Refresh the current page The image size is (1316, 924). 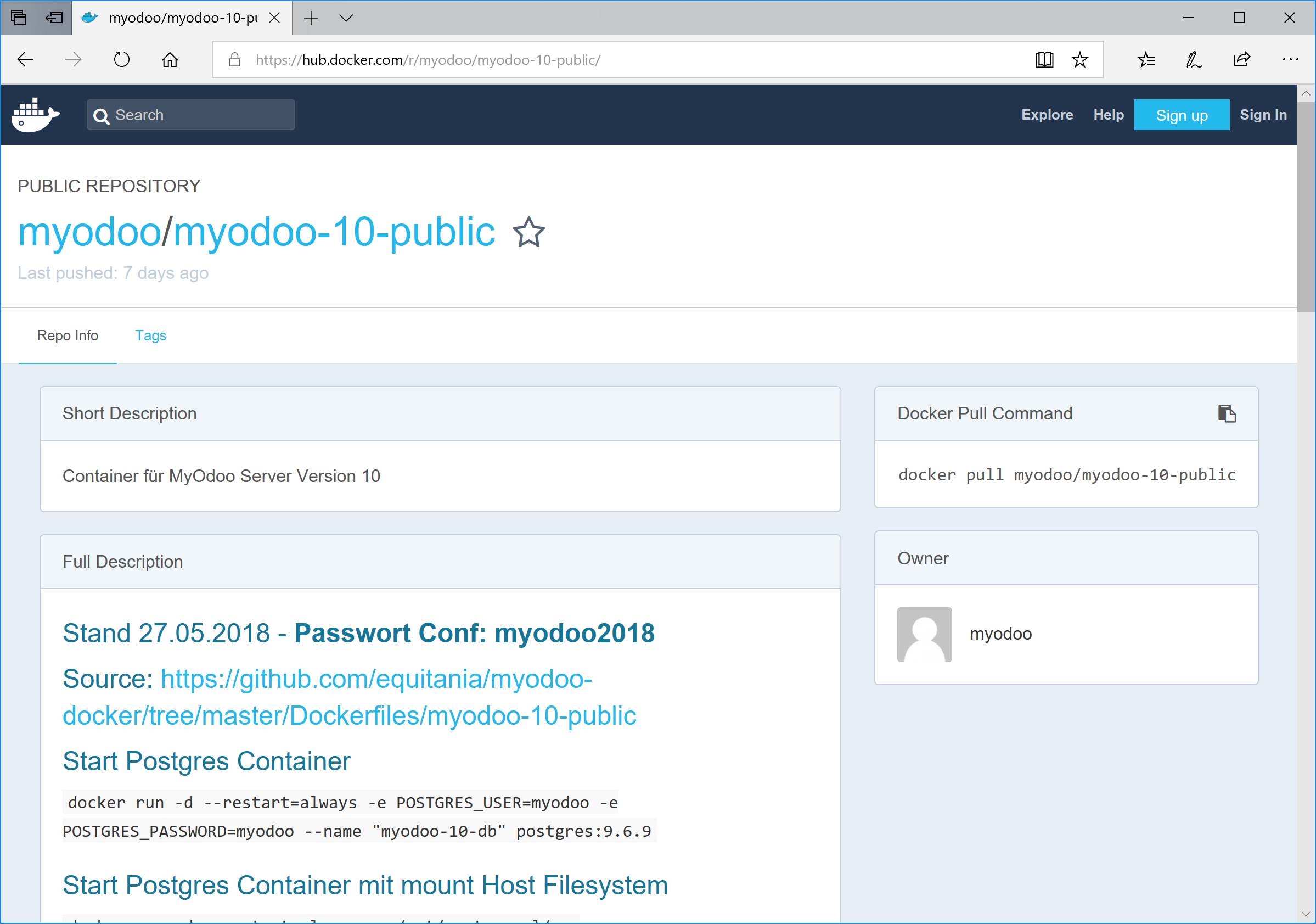coord(121,59)
